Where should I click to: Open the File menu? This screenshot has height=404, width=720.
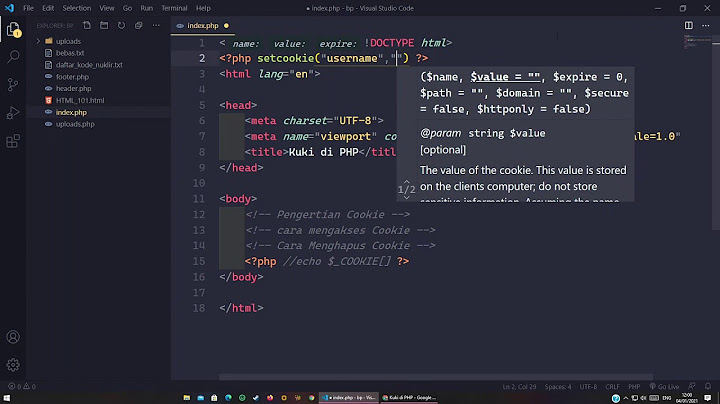(28, 8)
